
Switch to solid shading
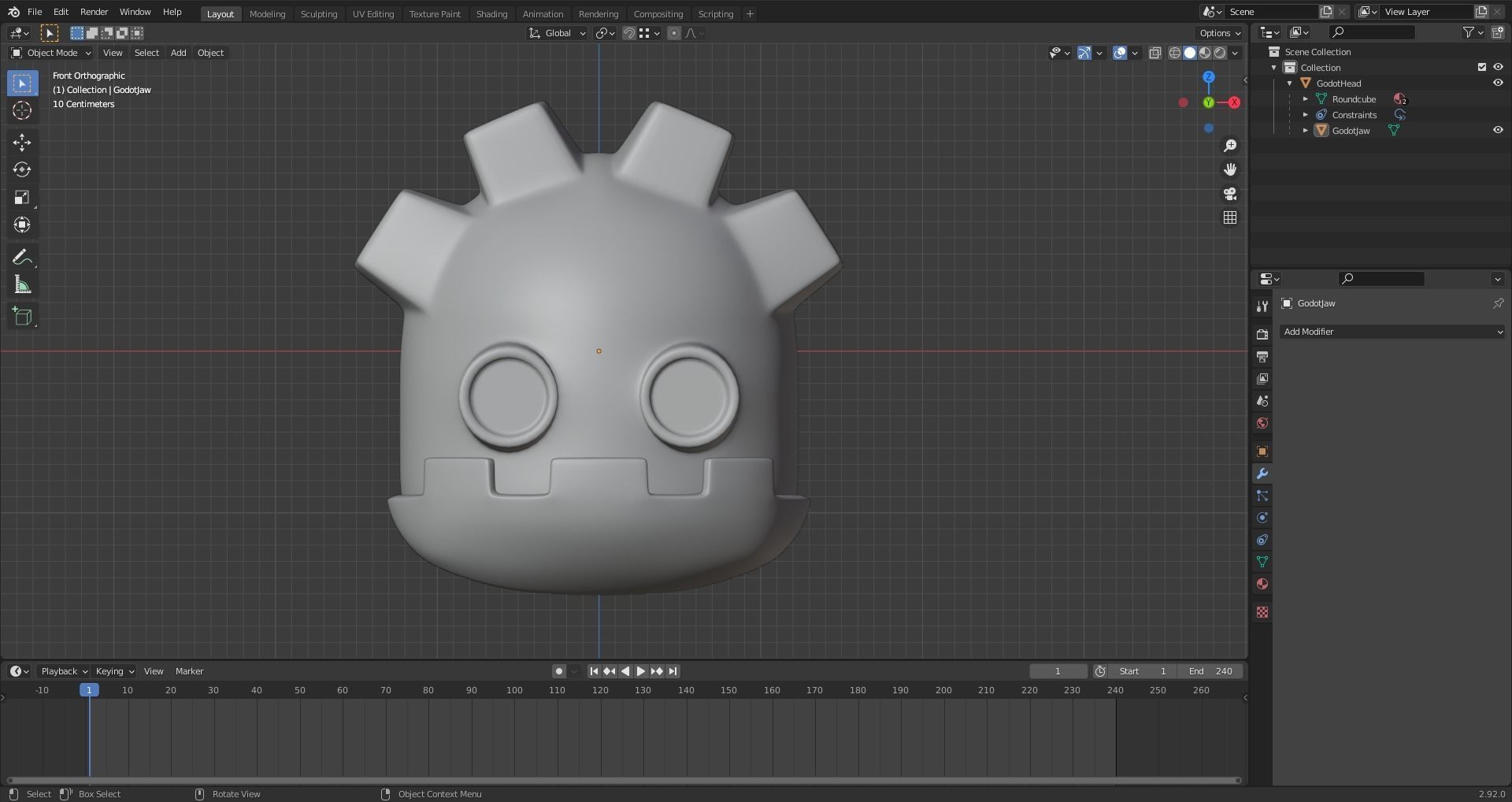coord(1190,53)
